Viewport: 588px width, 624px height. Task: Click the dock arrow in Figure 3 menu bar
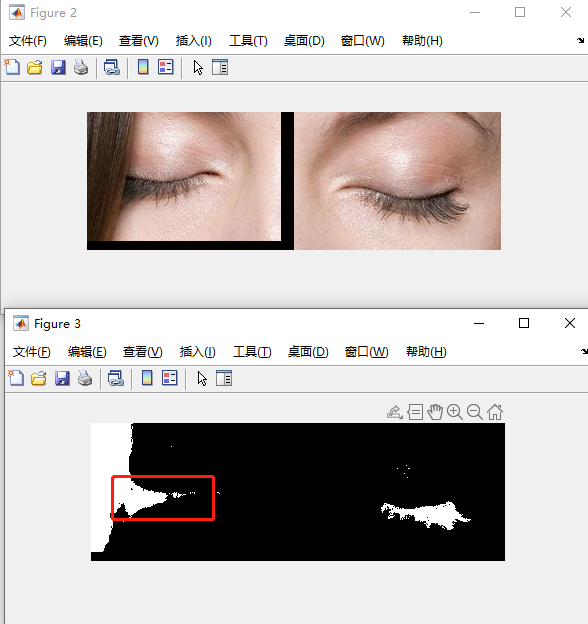pos(584,351)
